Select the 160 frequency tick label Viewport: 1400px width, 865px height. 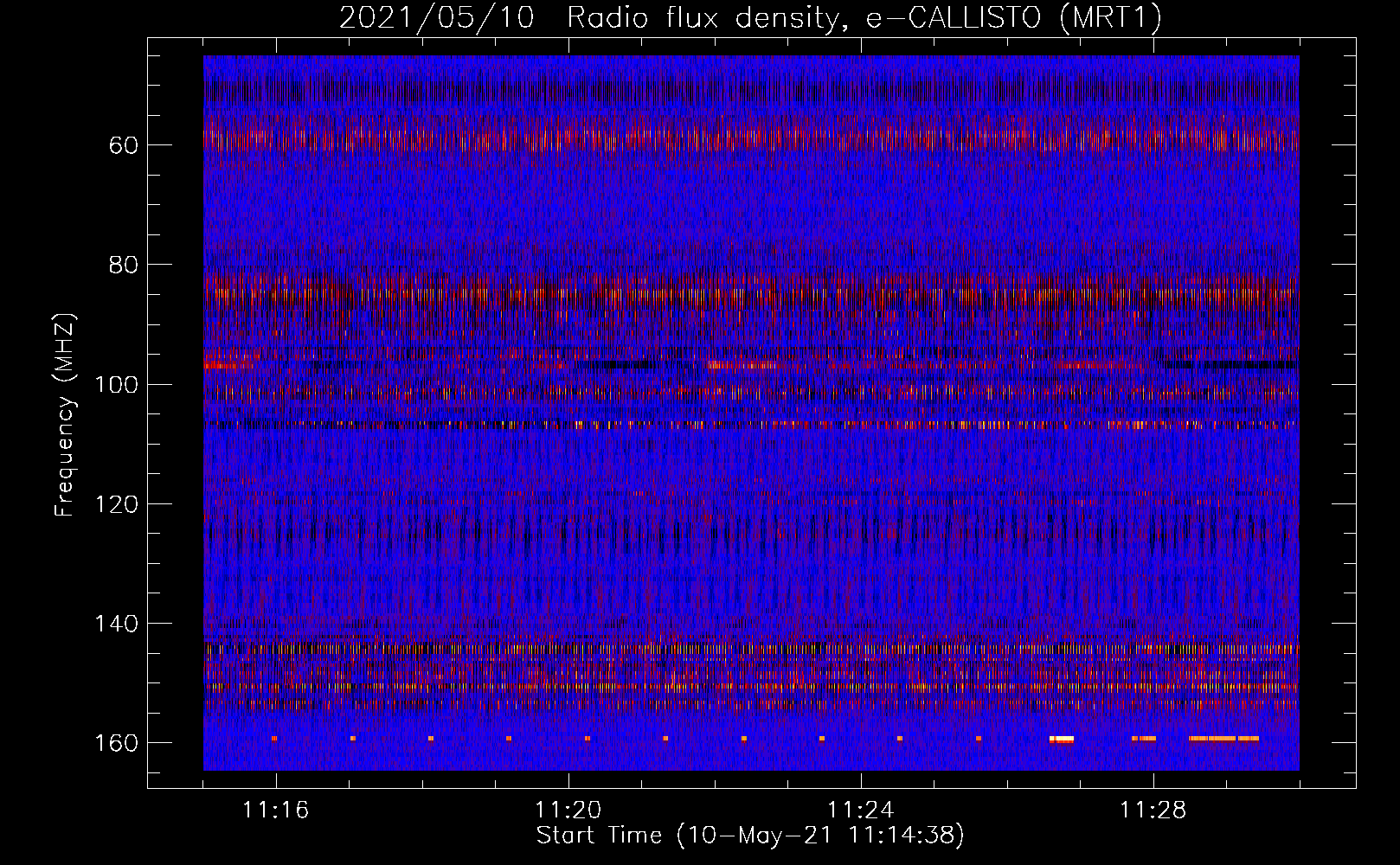[116, 744]
